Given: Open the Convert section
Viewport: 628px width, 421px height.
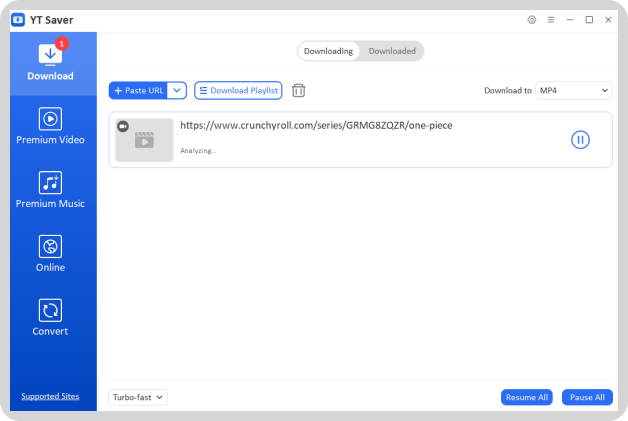Looking at the screenshot, I should coord(50,317).
